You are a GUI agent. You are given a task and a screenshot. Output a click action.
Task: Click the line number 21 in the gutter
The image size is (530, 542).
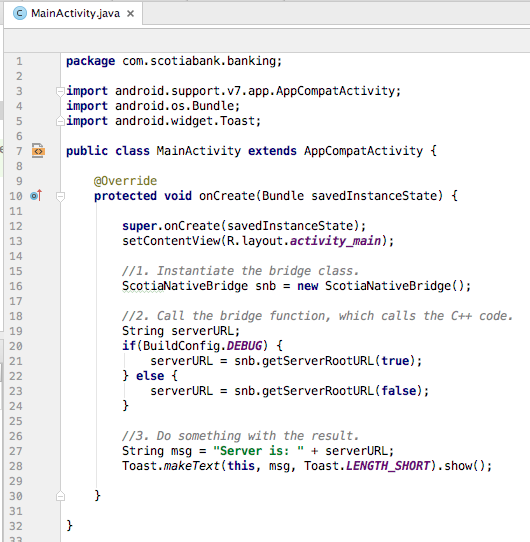(16, 361)
